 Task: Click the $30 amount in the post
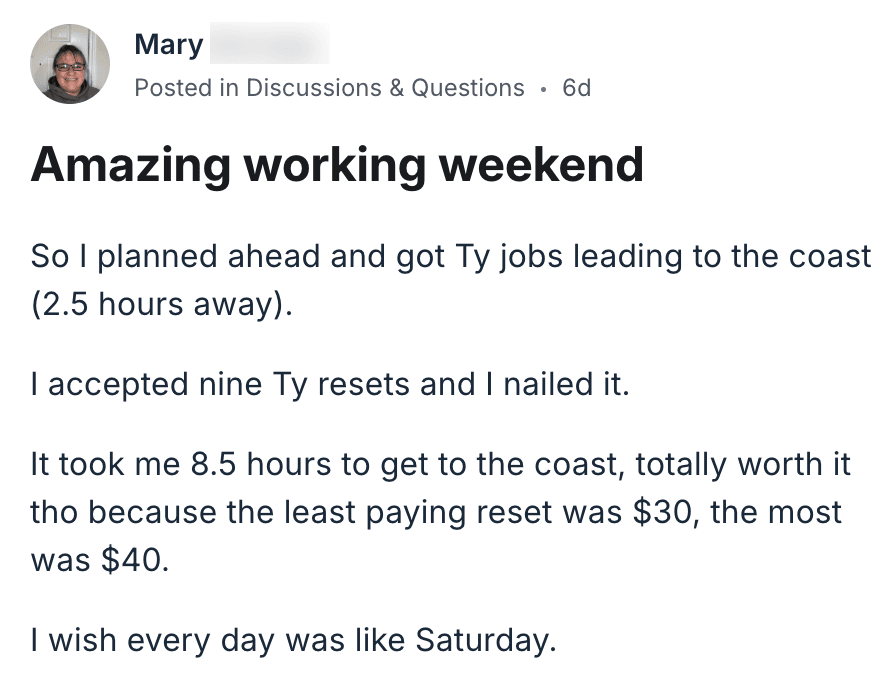click(x=663, y=512)
